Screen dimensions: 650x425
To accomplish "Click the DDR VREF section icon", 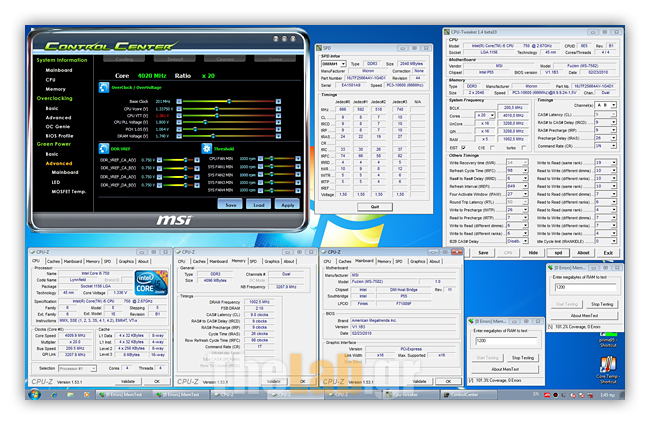I will (102, 148).
